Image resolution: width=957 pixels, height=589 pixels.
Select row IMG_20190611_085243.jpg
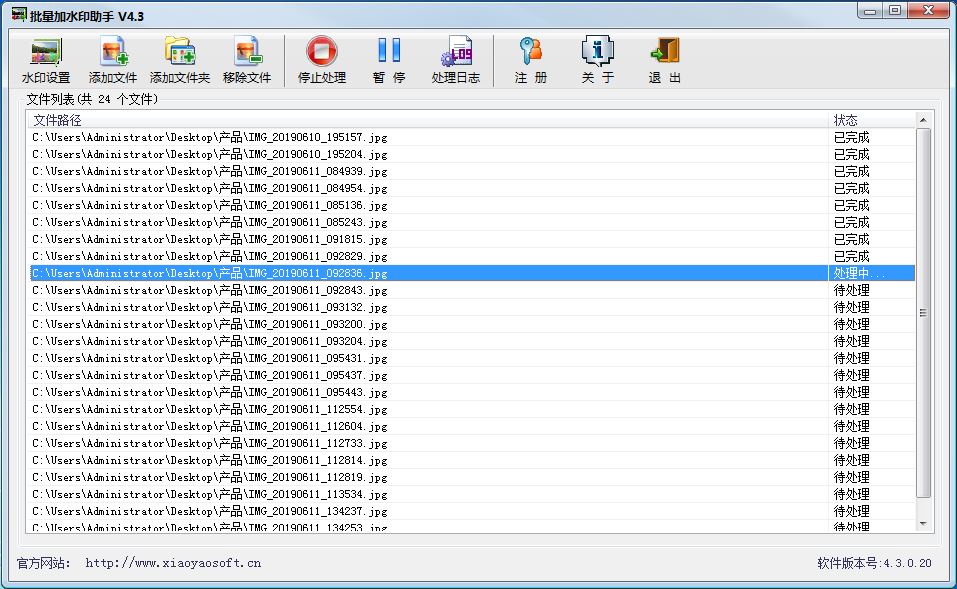pos(472,222)
